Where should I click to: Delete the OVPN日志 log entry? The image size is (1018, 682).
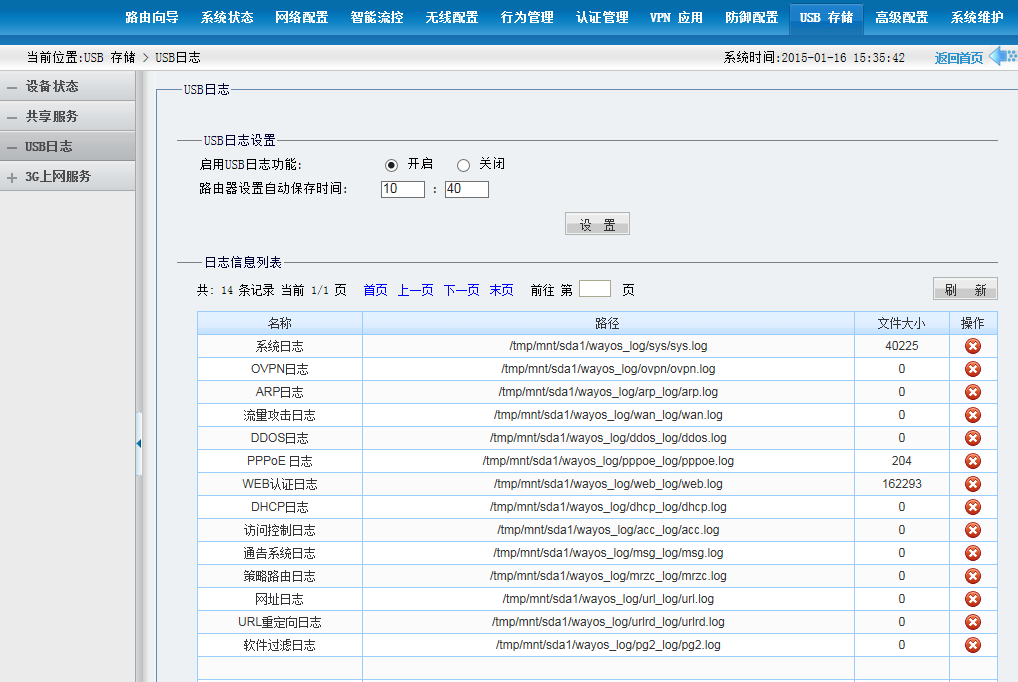972,369
